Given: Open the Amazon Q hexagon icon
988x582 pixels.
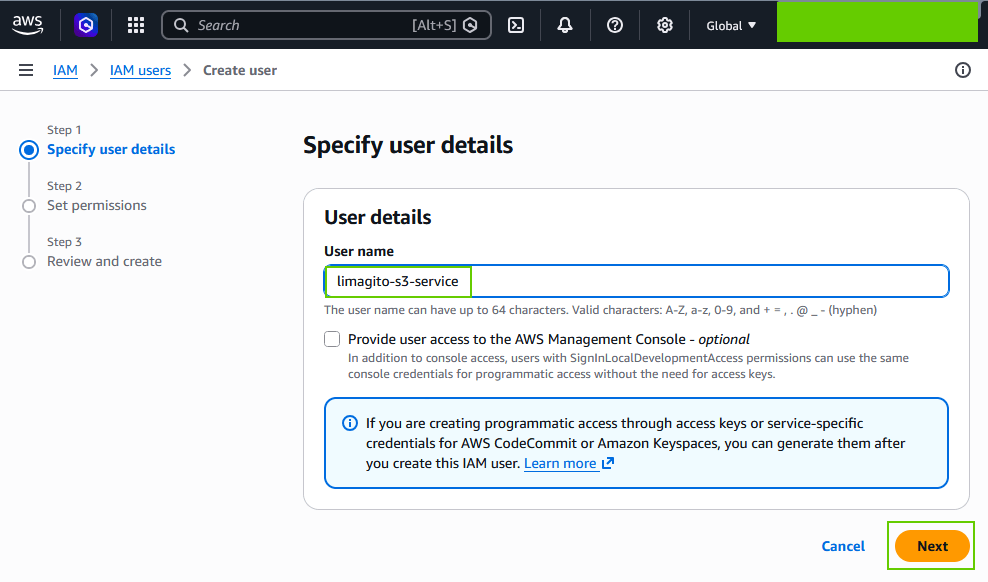Looking at the screenshot, I should click(x=86, y=25).
